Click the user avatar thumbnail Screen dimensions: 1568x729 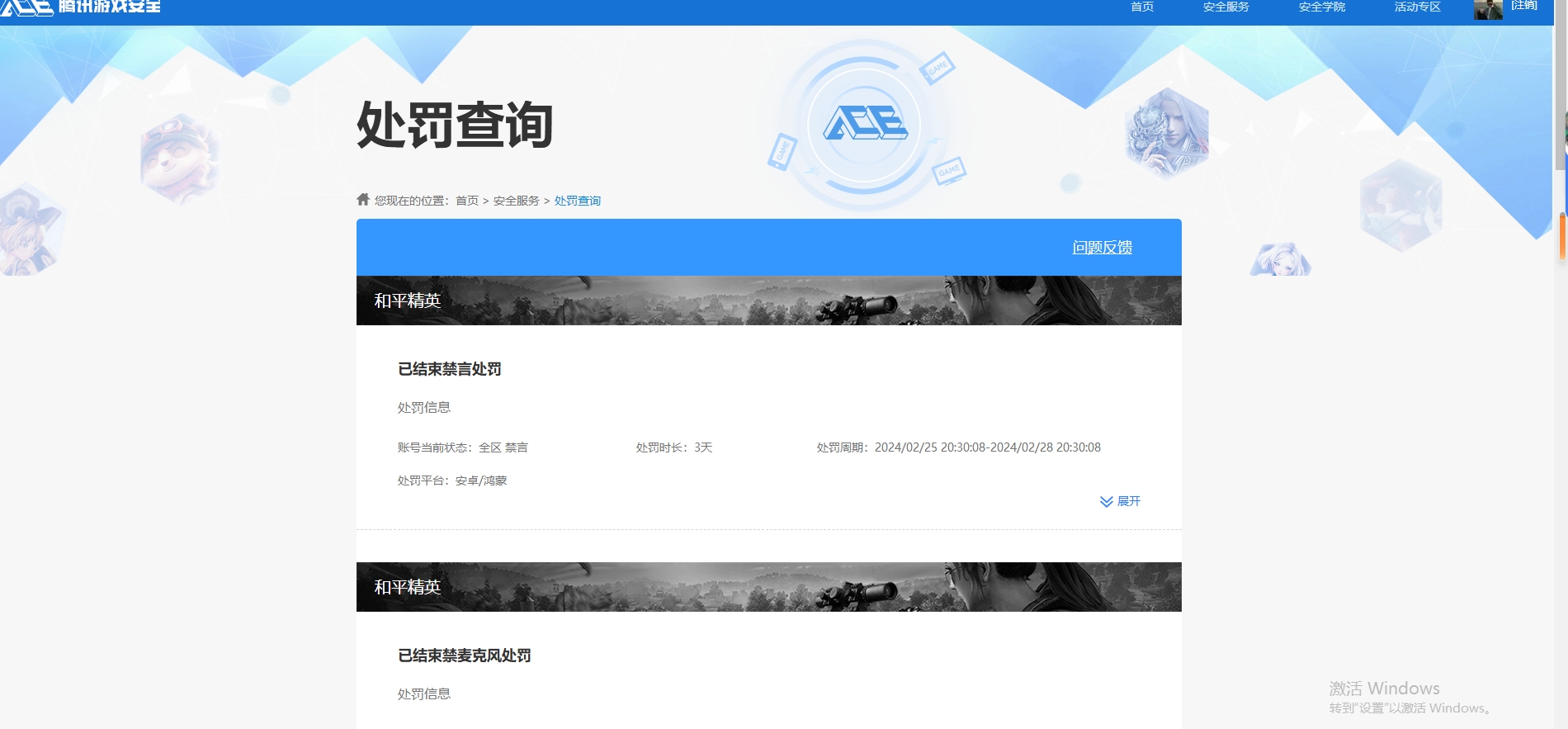coord(1488,9)
